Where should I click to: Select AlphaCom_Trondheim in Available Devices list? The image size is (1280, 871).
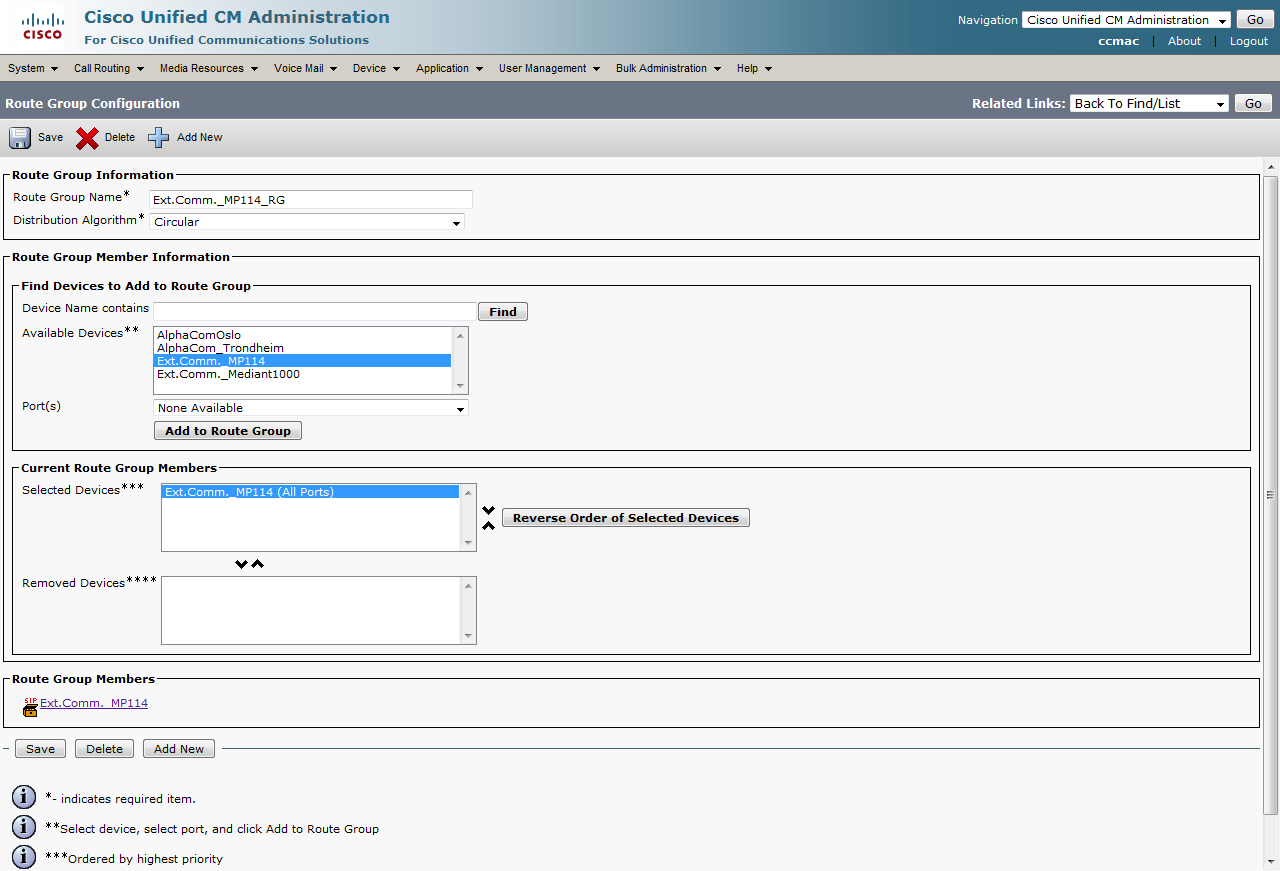pos(220,348)
